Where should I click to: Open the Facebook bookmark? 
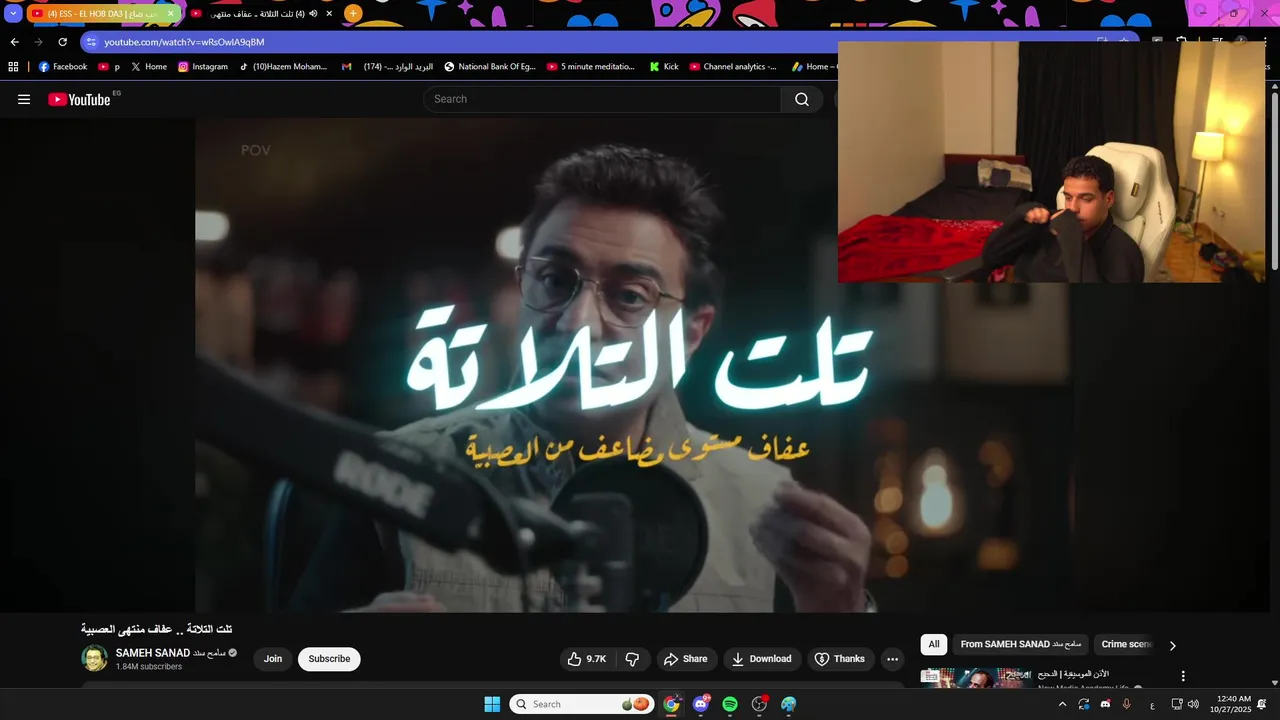point(63,67)
